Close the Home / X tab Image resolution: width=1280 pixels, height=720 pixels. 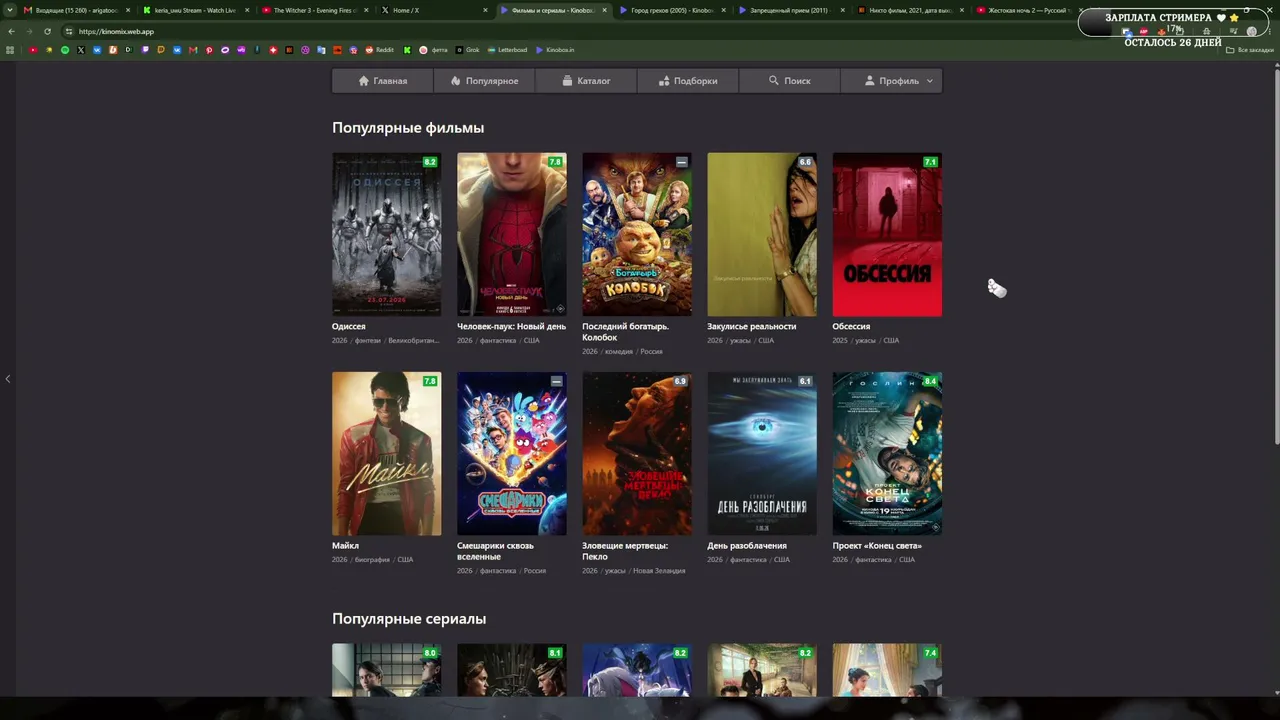point(485,10)
